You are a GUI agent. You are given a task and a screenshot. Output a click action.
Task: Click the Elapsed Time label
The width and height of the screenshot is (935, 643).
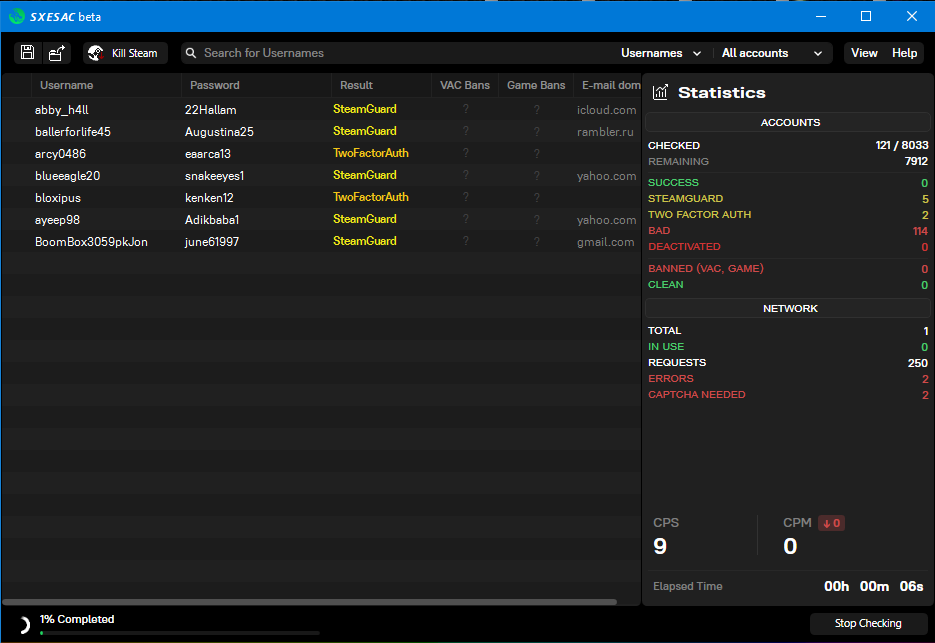point(688,586)
